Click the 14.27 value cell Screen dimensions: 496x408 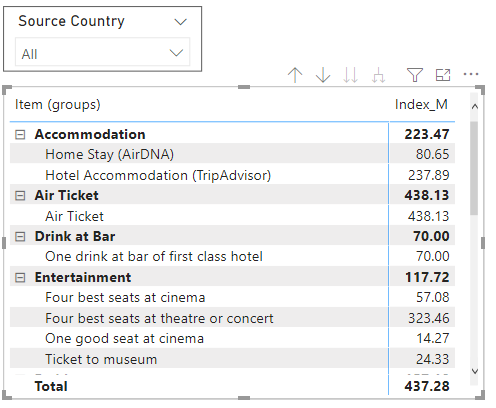[433, 339]
